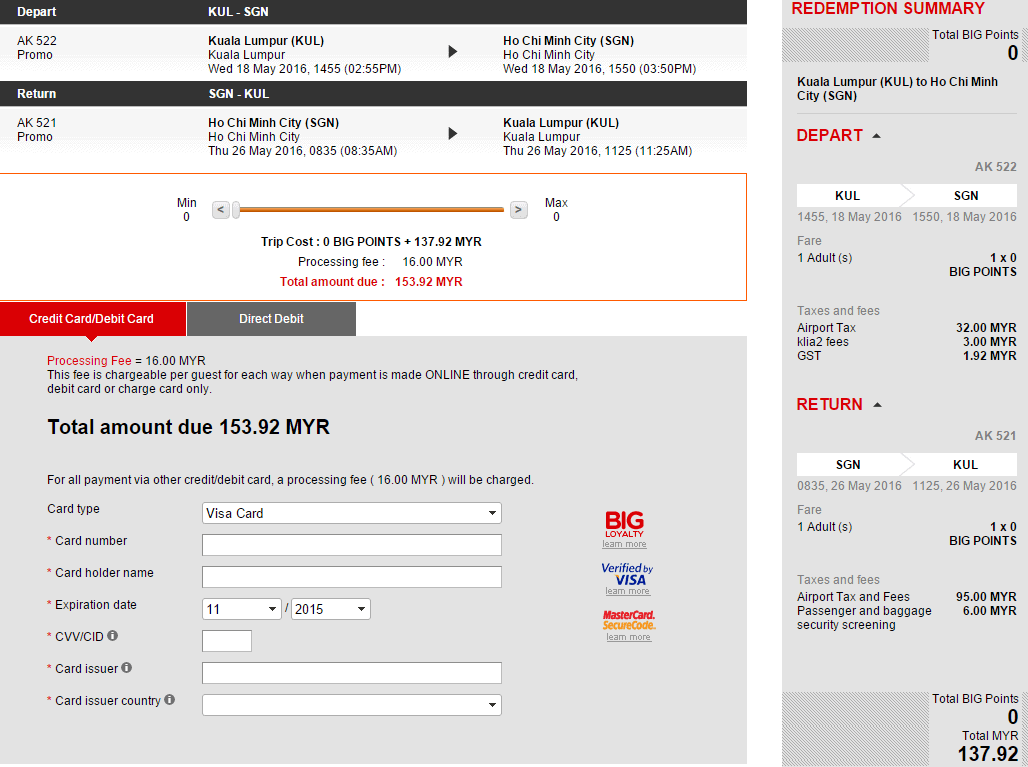The image size is (1028, 767).
Task: Click the MasterCard SecureCode logo
Action: pos(629,620)
